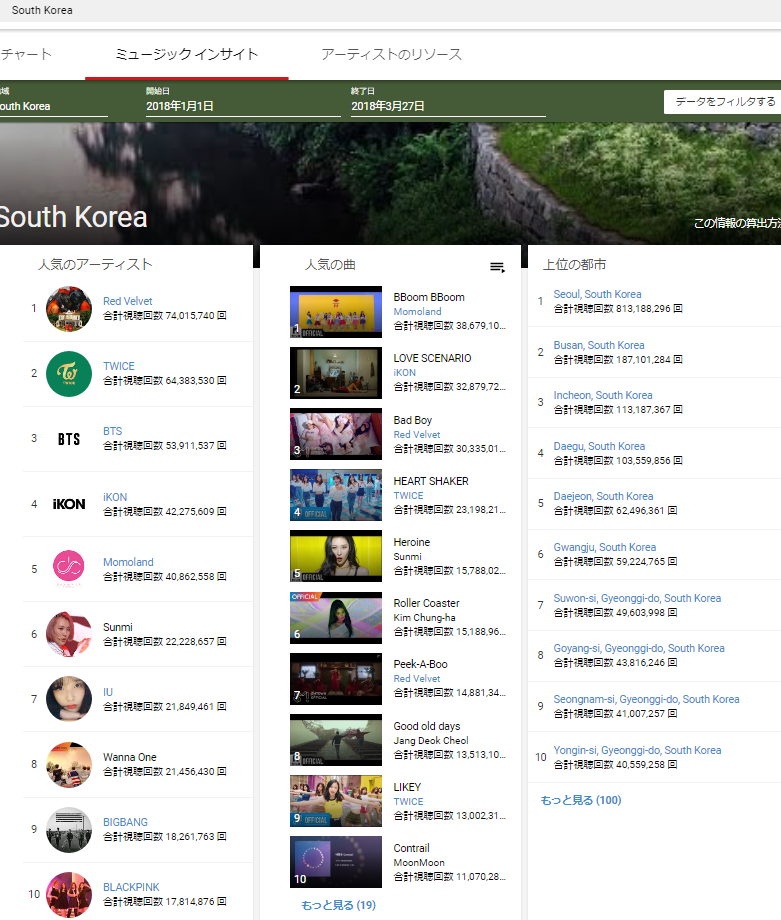Open Busan, South Korea city link
781x920 pixels.
click(599, 345)
